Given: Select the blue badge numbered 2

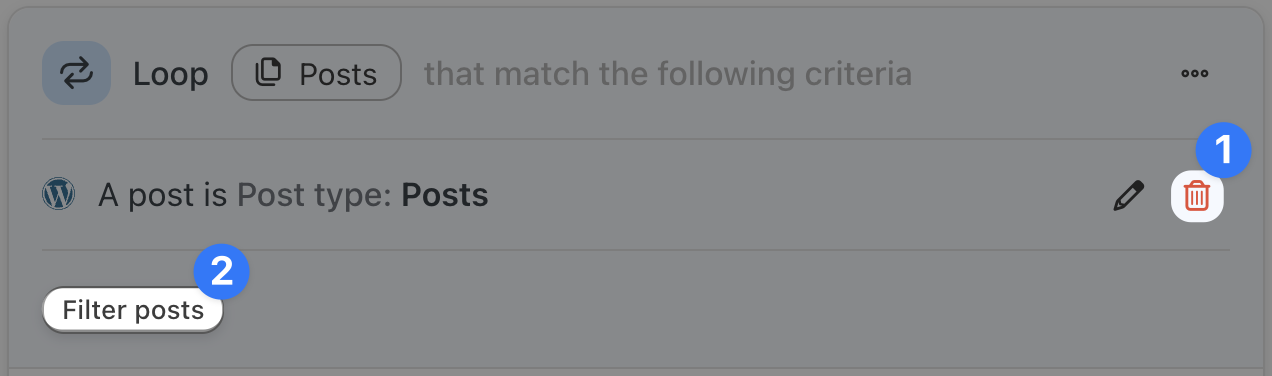Looking at the screenshot, I should [x=222, y=272].
